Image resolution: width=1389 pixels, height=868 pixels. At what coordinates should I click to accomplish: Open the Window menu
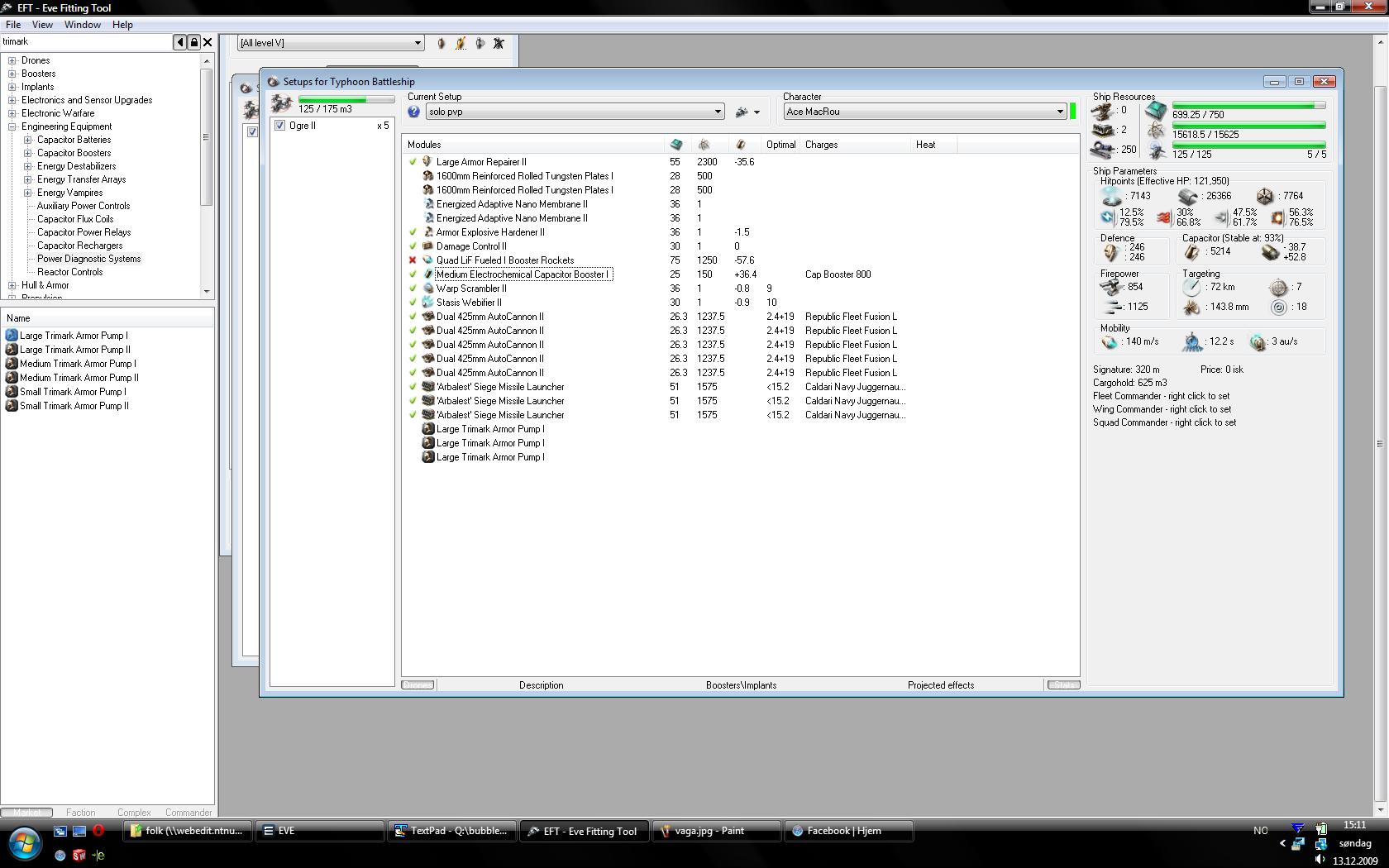(83, 25)
